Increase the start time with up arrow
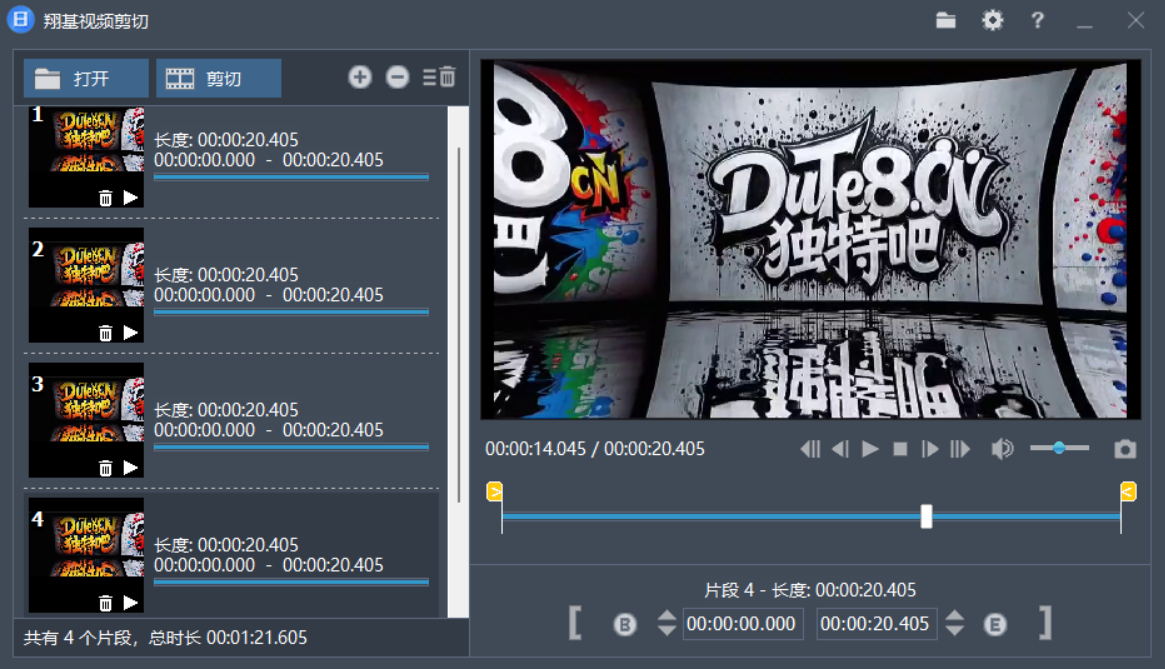This screenshot has width=1165, height=669. [x=666, y=615]
